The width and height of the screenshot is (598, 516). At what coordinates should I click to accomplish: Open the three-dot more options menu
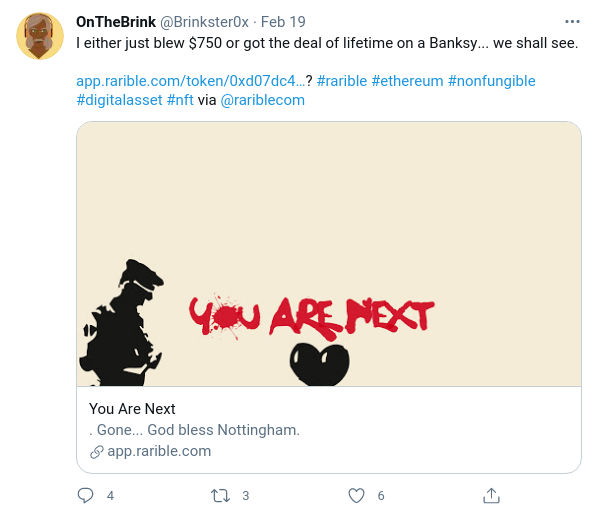click(572, 22)
